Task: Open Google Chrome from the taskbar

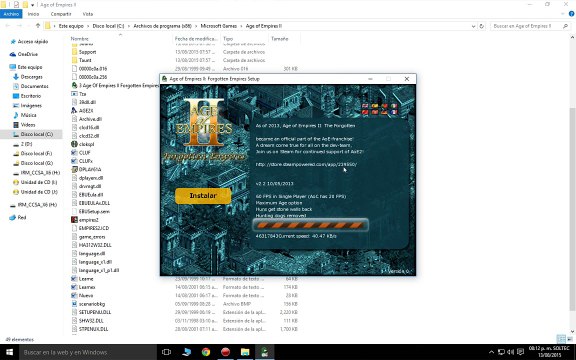Action: [x=206, y=352]
